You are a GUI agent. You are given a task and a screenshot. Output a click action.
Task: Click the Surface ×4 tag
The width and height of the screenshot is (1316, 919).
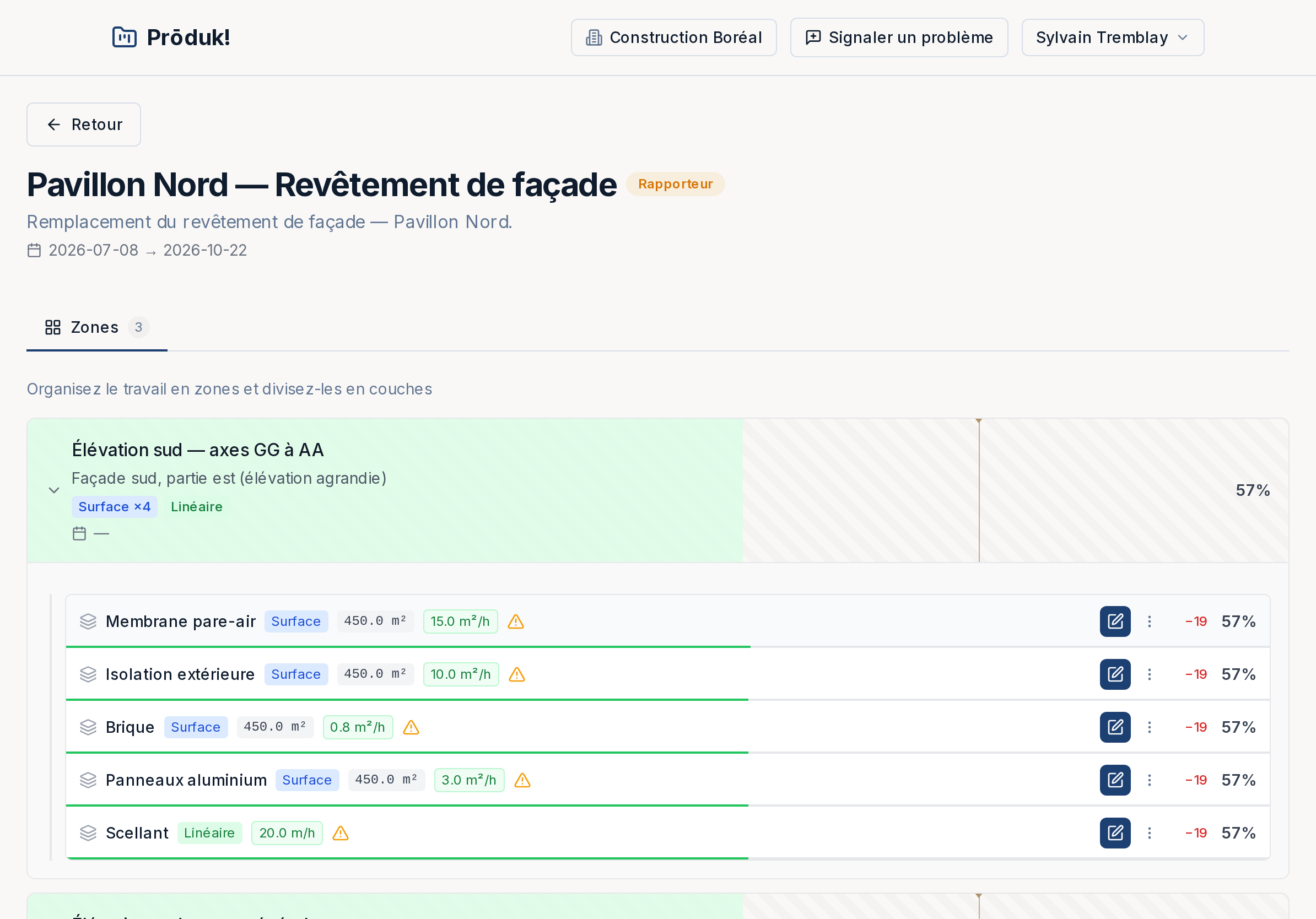pos(115,506)
